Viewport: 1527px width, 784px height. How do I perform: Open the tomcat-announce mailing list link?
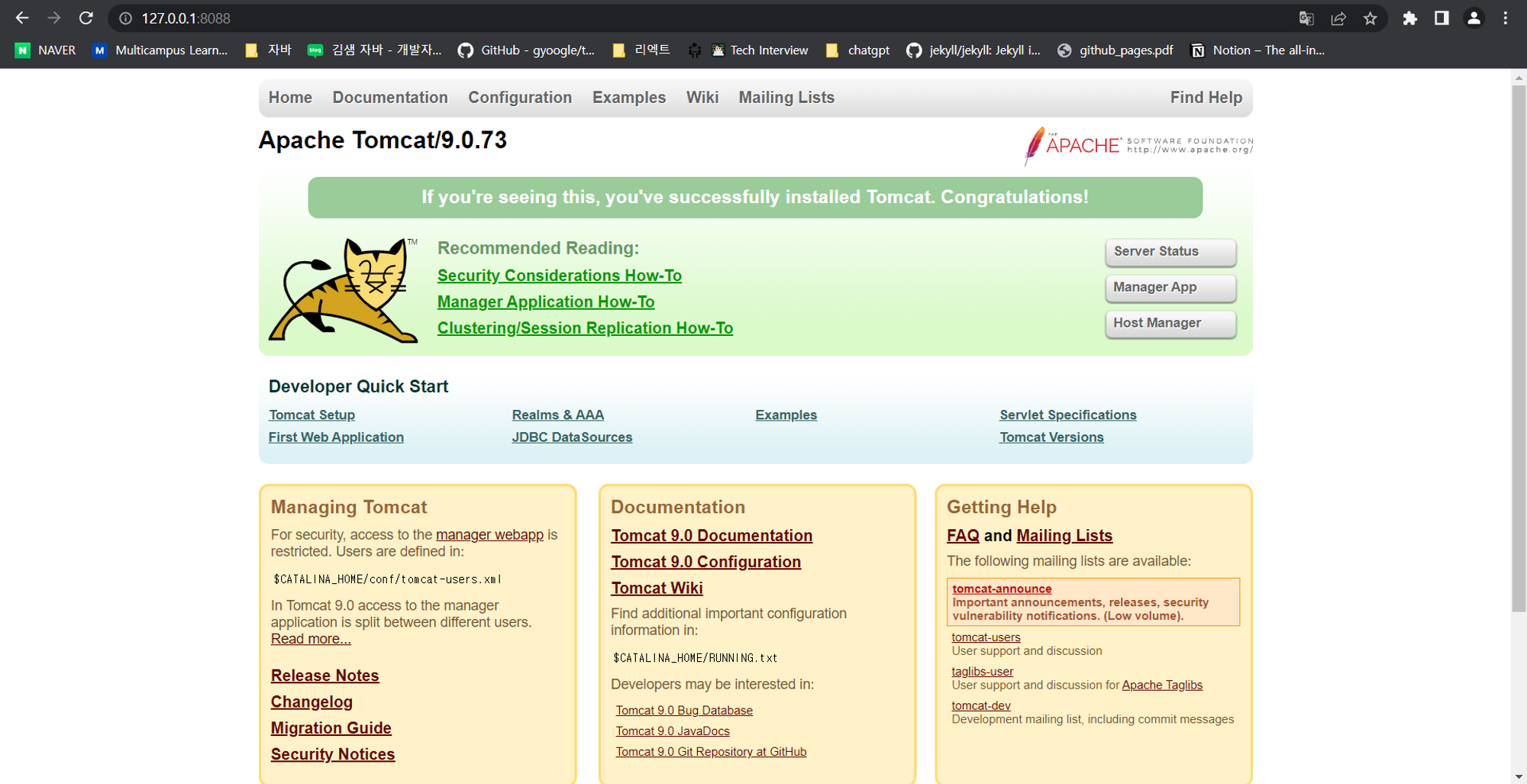[1002, 589]
